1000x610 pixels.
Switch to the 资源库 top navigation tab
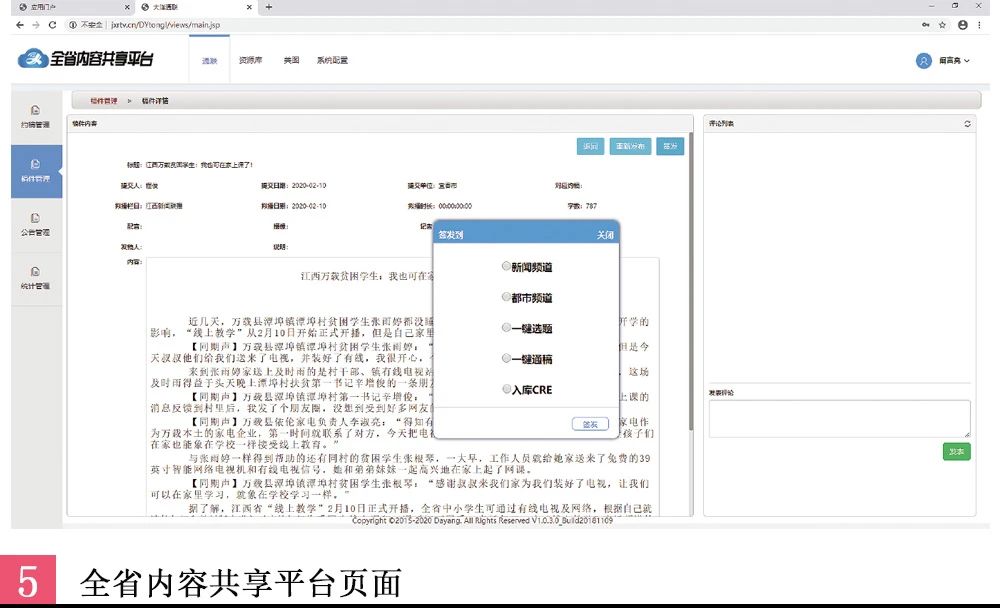click(x=250, y=60)
